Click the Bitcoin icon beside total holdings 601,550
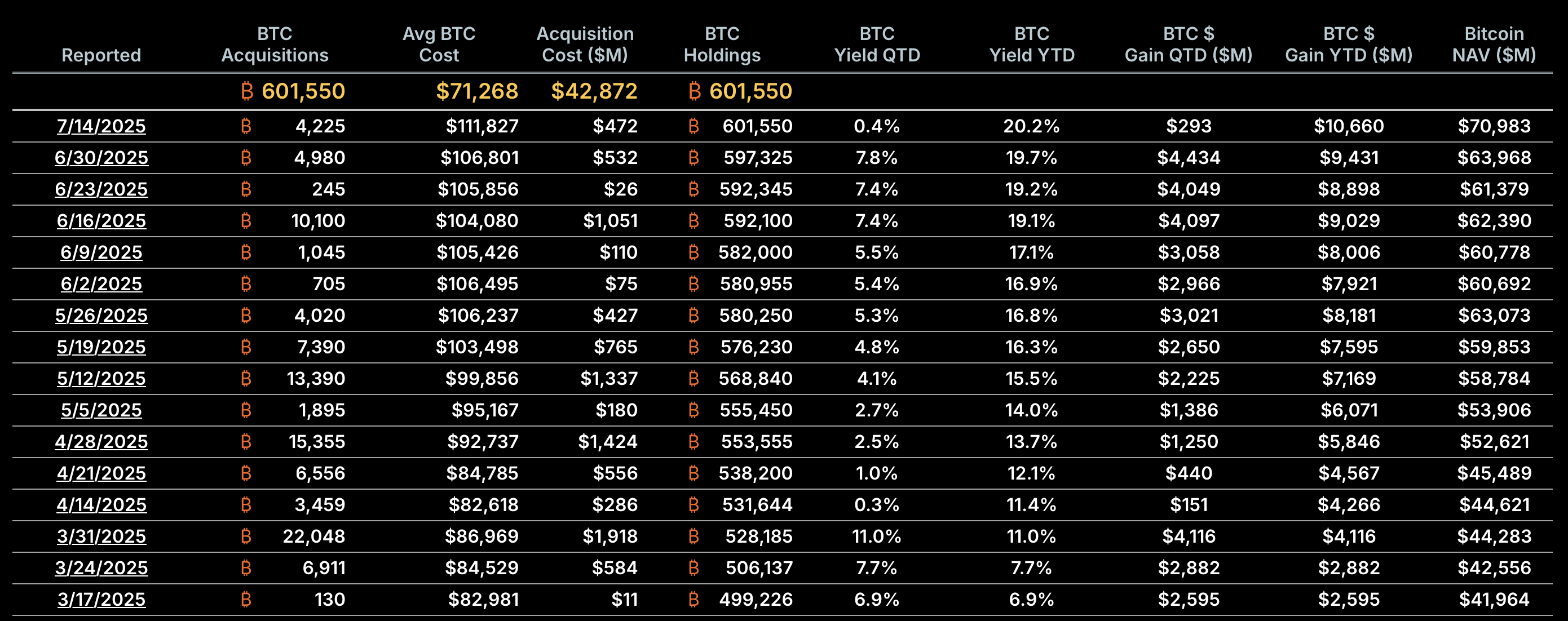This screenshot has width=1568, height=621. tap(695, 91)
